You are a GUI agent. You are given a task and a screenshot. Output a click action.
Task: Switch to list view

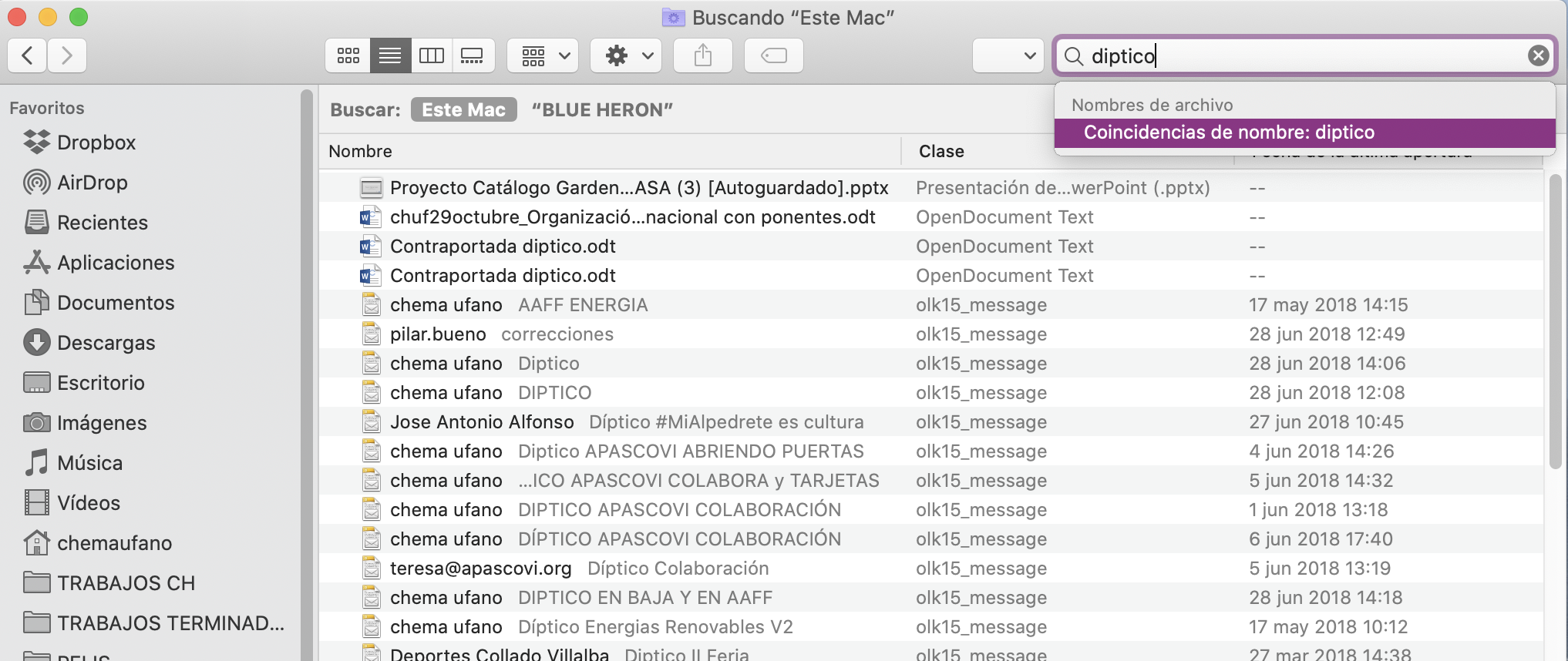coord(391,55)
